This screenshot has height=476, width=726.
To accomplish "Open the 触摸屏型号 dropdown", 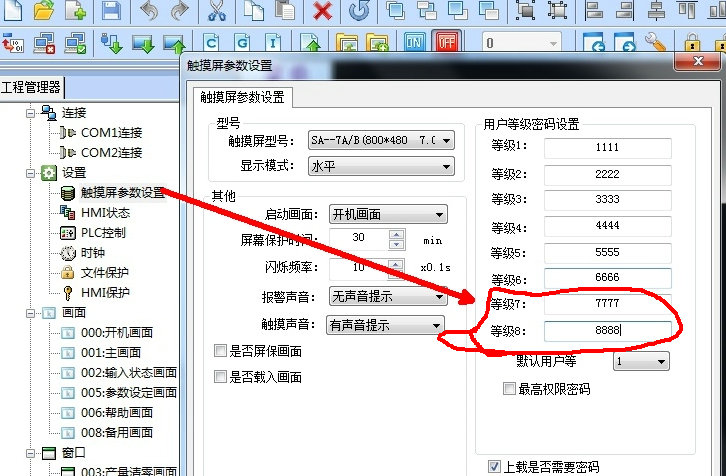I will point(446,141).
